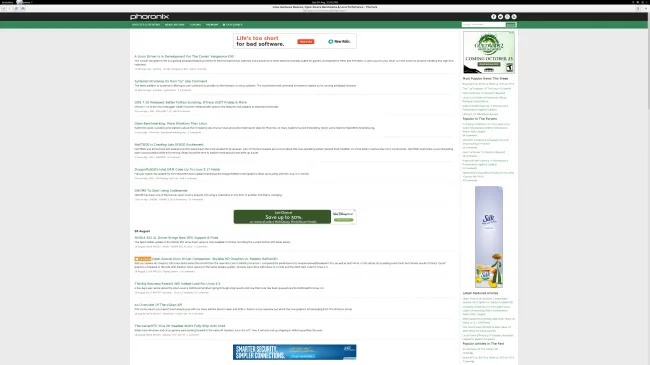650x365 pixels.
Task: Open GNOME Activities in top bar
Action: (x=7, y=2)
